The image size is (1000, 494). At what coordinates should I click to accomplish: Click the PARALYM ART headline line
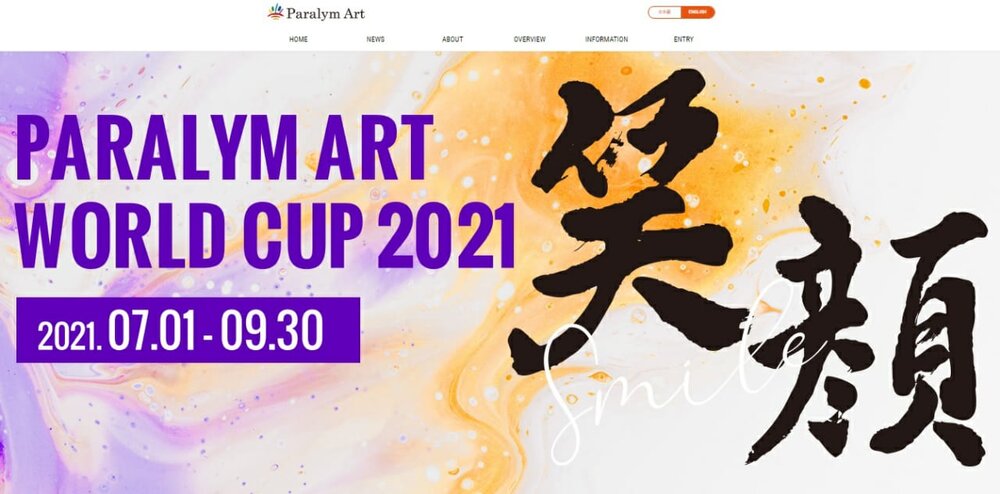click(225, 148)
